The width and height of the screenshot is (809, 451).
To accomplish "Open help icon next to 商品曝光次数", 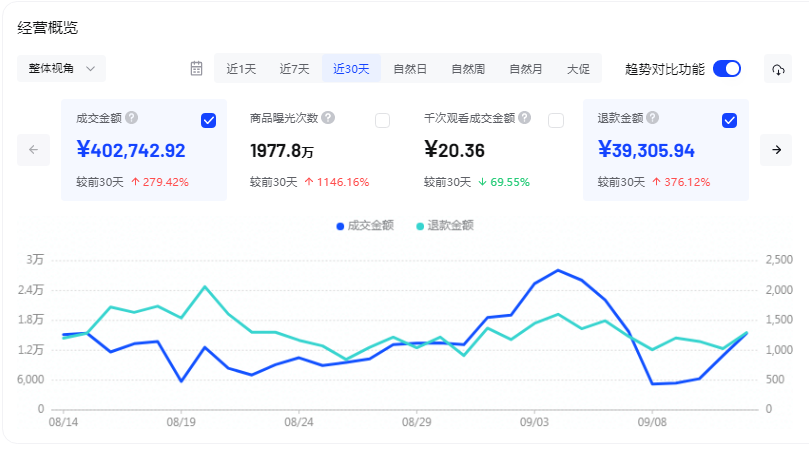I will (328, 118).
